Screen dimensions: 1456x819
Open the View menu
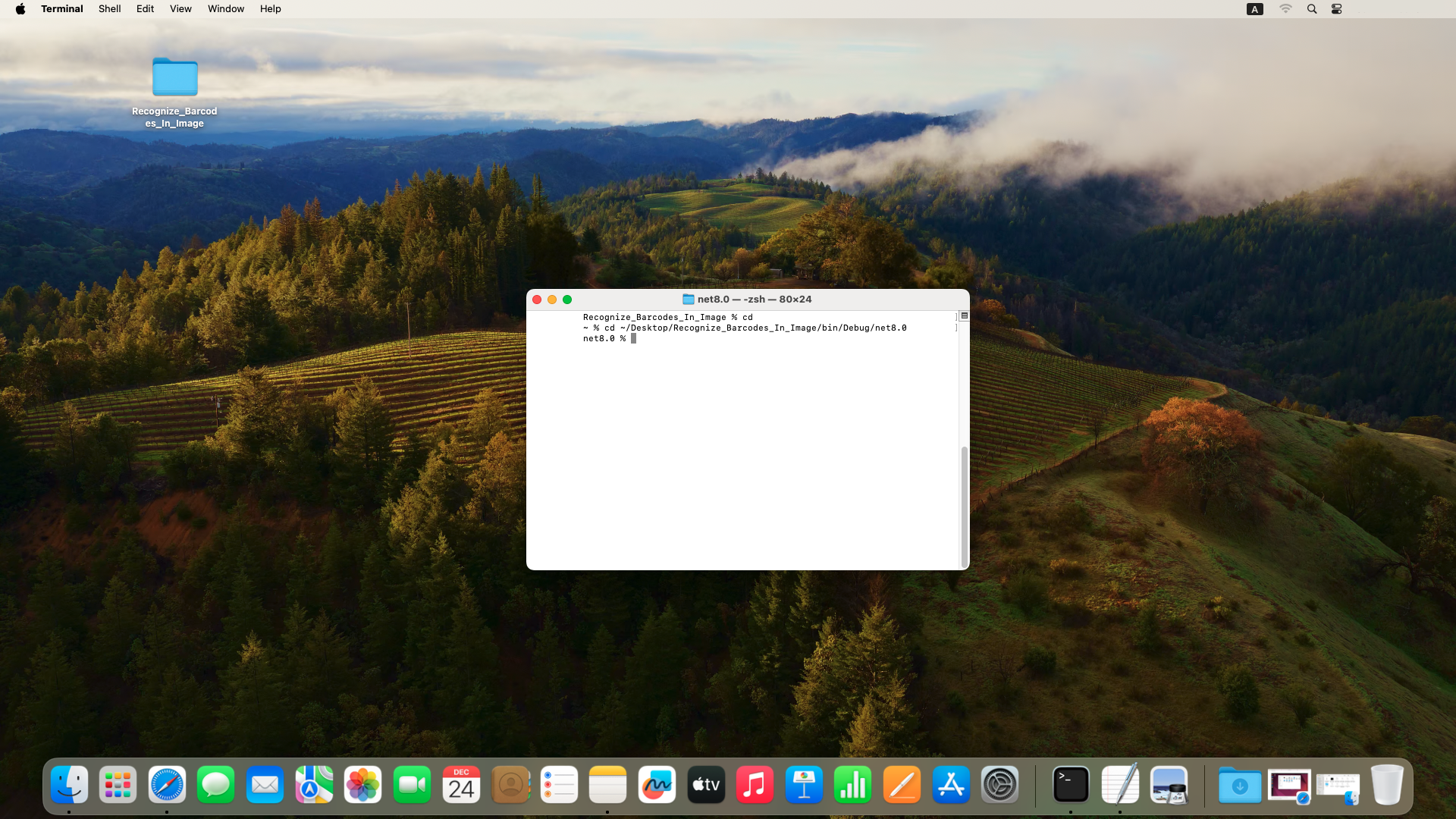pos(180,9)
